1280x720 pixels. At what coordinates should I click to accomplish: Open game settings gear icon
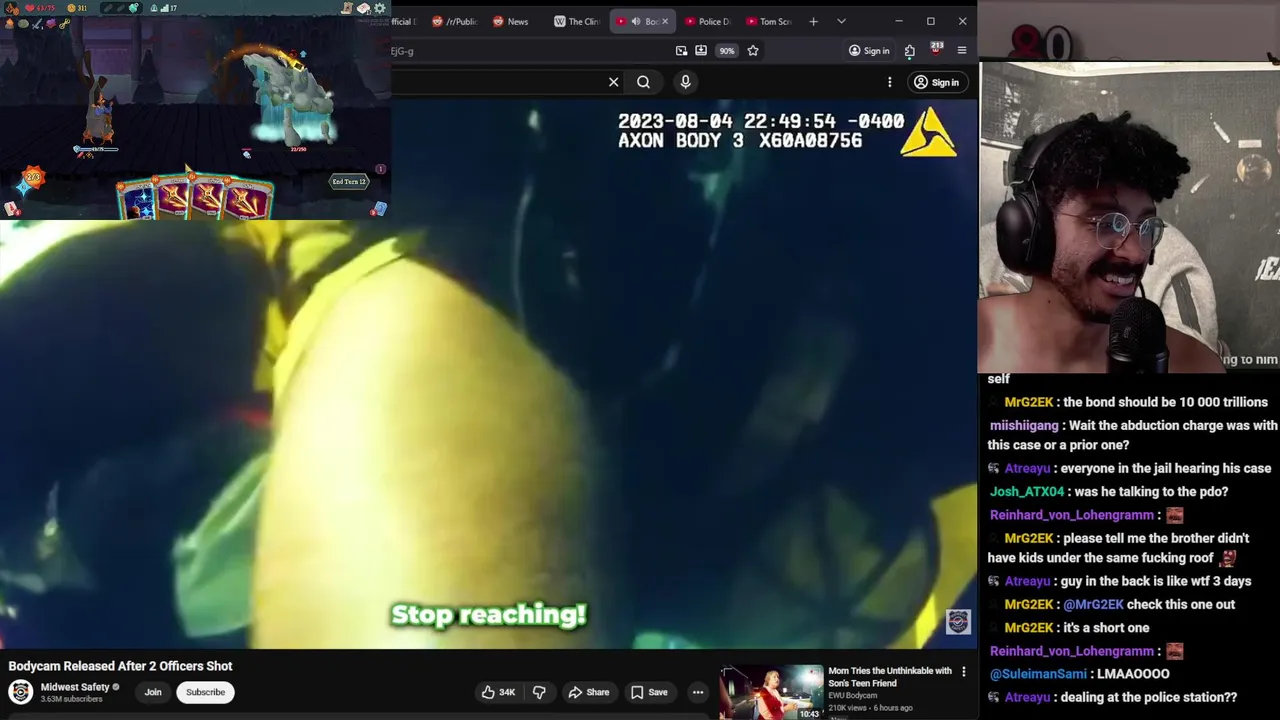click(x=380, y=8)
